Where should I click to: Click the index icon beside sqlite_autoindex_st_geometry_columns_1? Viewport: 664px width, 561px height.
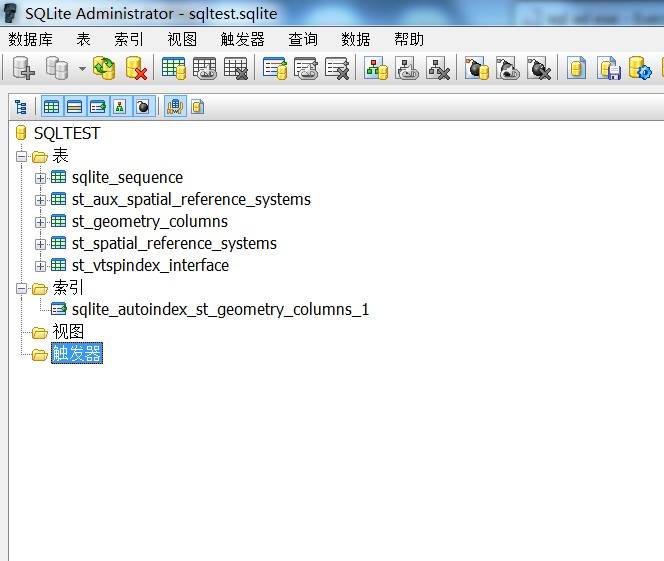click(58, 309)
